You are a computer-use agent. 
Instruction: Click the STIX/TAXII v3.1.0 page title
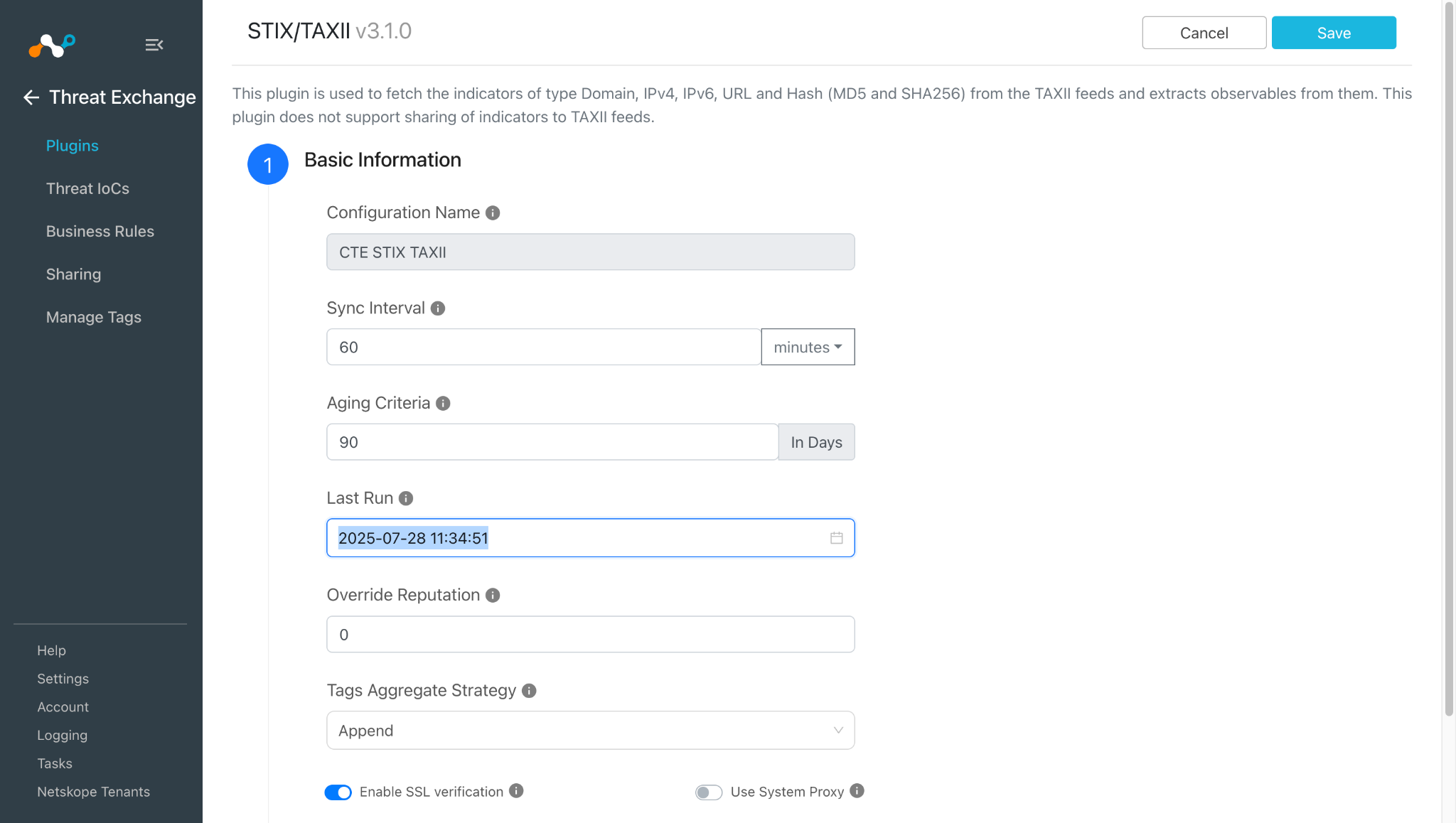[x=329, y=31]
